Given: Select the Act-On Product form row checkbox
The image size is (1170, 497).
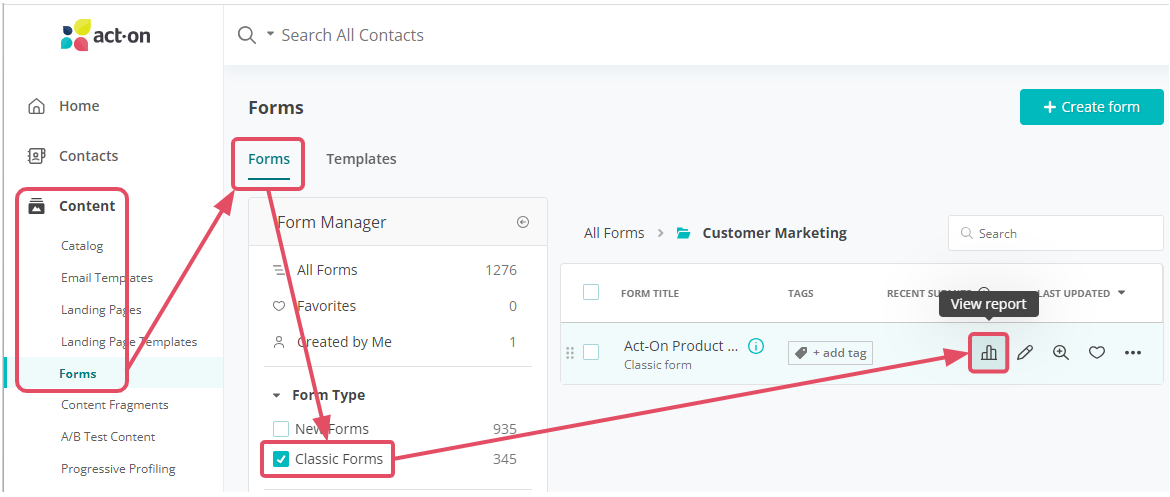Looking at the screenshot, I should pyautogui.click(x=591, y=352).
